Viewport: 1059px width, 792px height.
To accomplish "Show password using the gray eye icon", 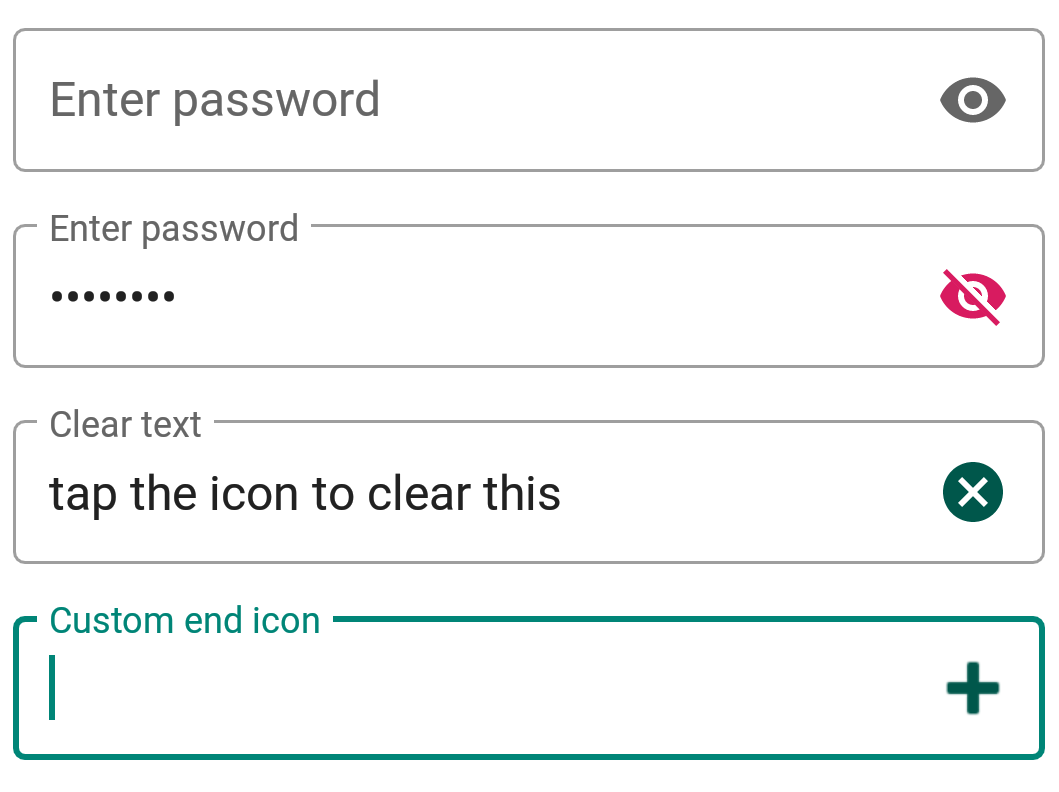I will 973,100.
